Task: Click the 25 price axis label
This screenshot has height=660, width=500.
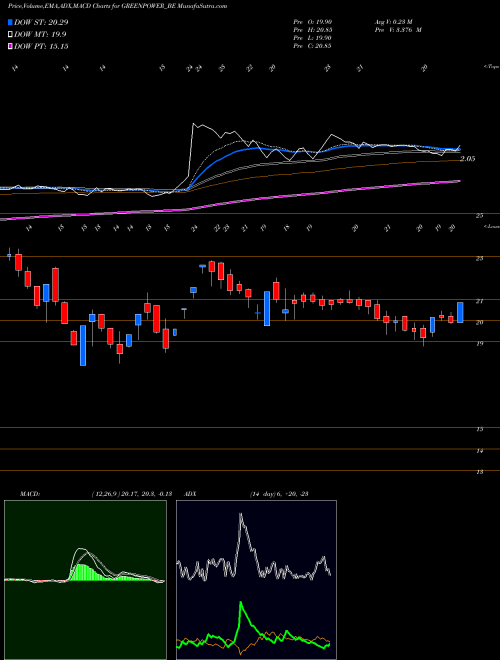Action: coord(479,216)
